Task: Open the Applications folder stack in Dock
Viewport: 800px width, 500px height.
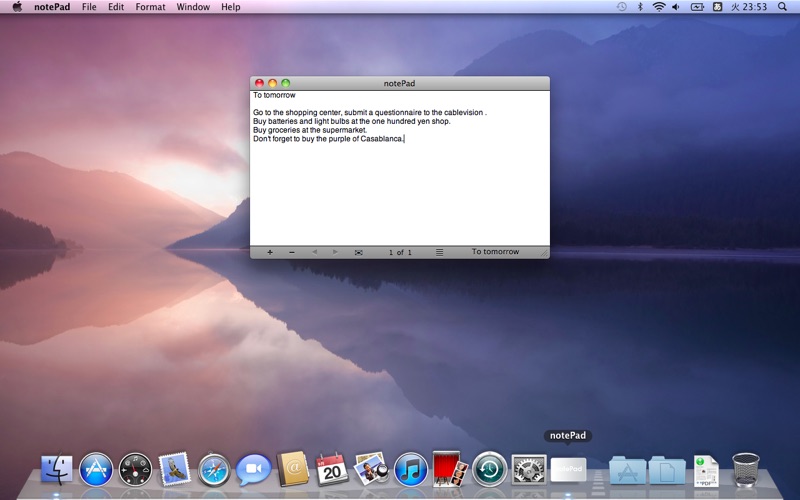Action: click(x=628, y=470)
